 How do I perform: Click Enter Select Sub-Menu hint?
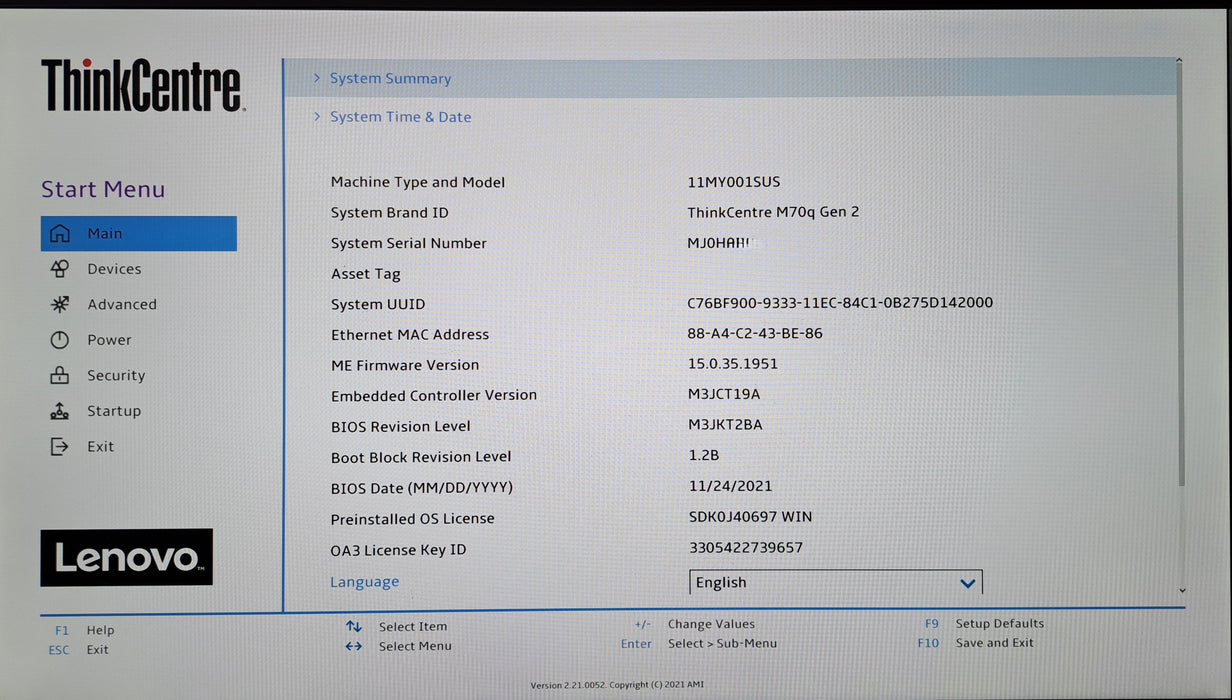[x=699, y=644]
